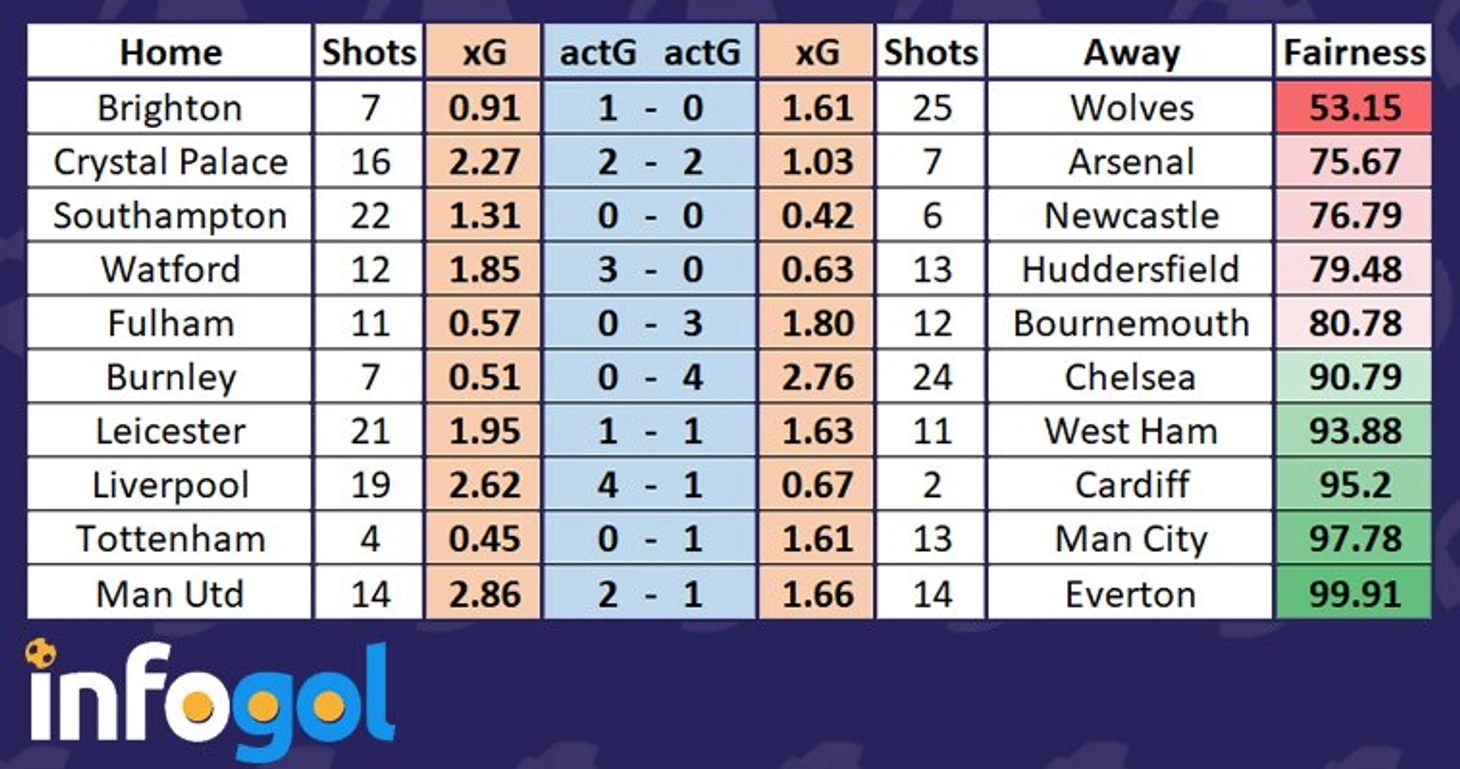Click the Wolves away team cell

point(1131,107)
